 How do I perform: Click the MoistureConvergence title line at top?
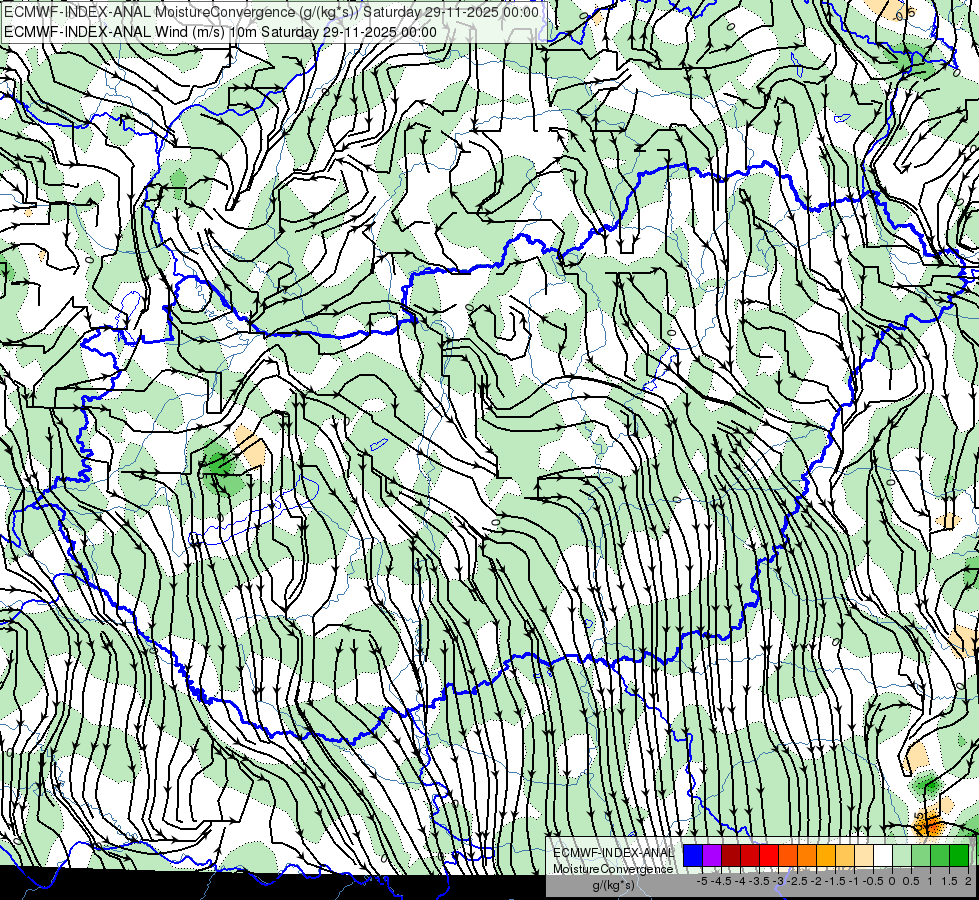[271, 12]
